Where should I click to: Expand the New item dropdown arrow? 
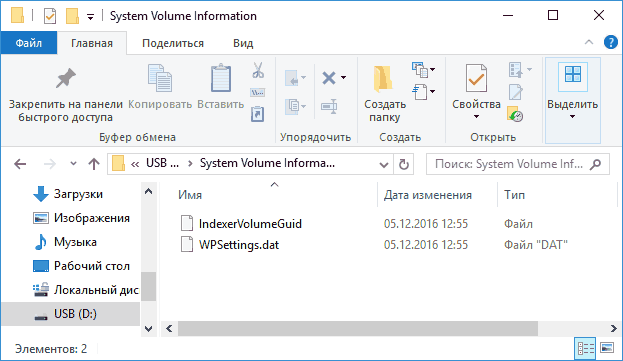[x=432, y=69]
